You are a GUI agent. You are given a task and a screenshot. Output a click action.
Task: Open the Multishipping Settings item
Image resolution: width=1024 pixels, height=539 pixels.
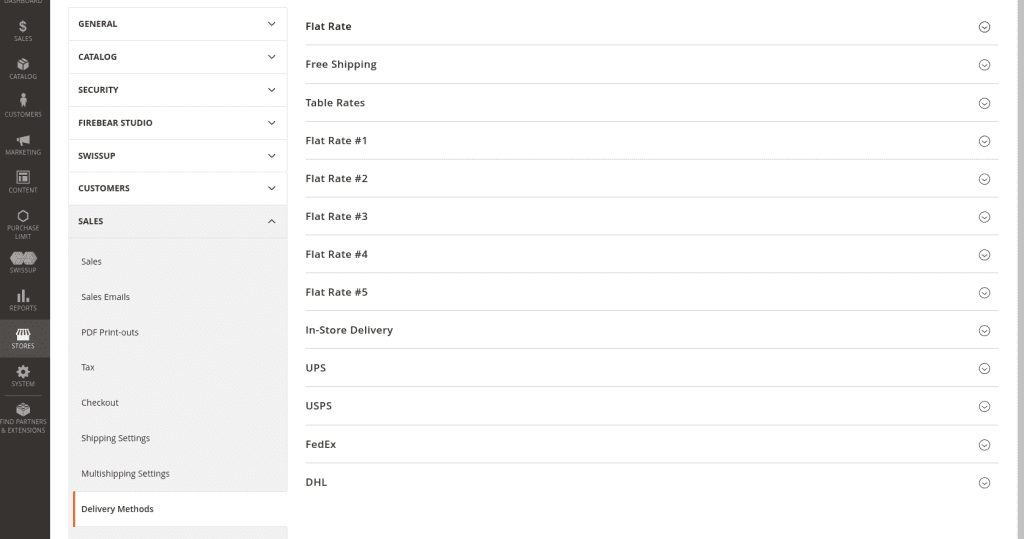125,474
